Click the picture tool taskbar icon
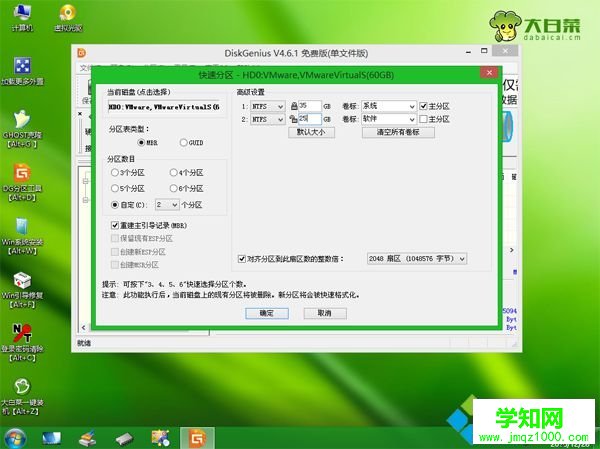 pos(160,439)
